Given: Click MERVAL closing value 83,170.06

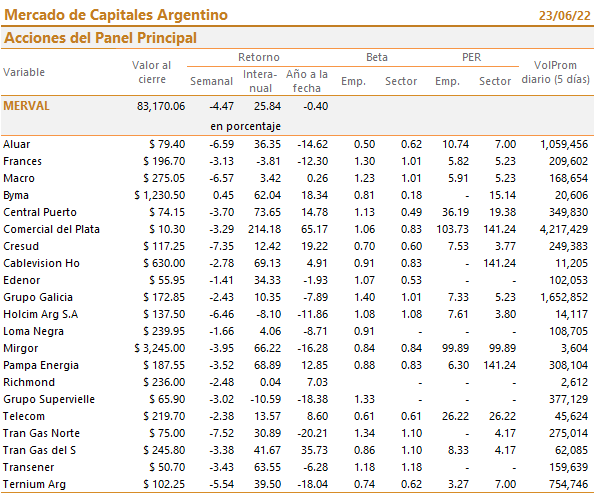Looking at the screenshot, I should (161, 106).
